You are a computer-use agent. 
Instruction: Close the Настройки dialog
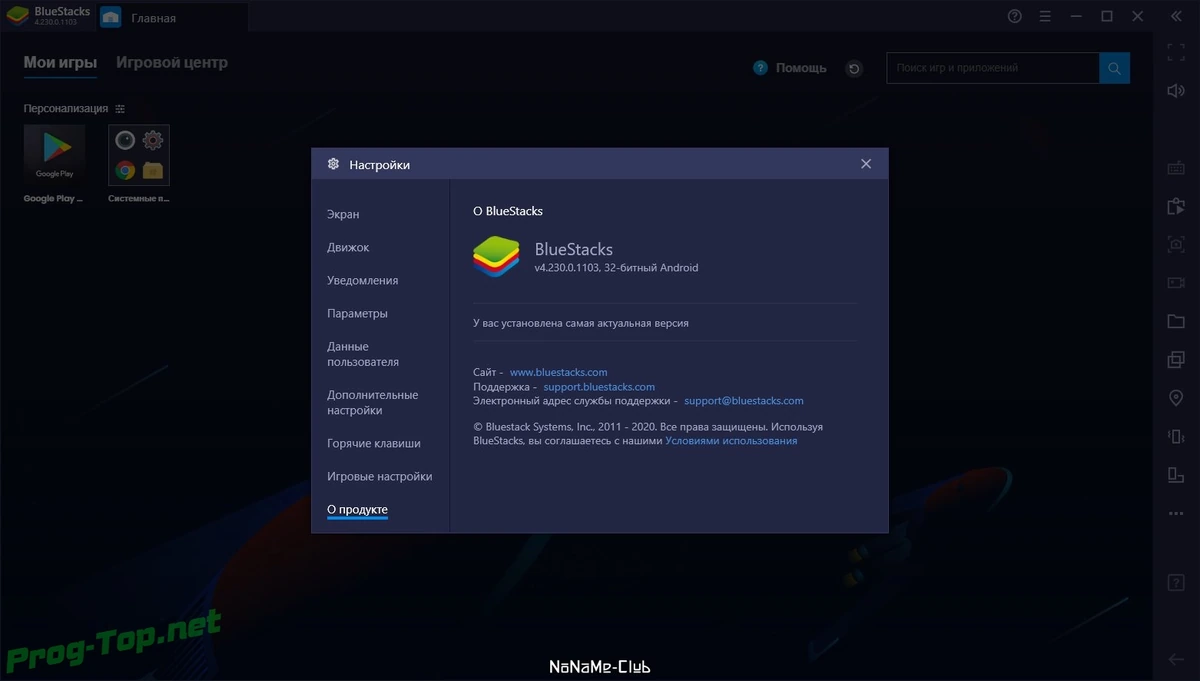click(866, 164)
